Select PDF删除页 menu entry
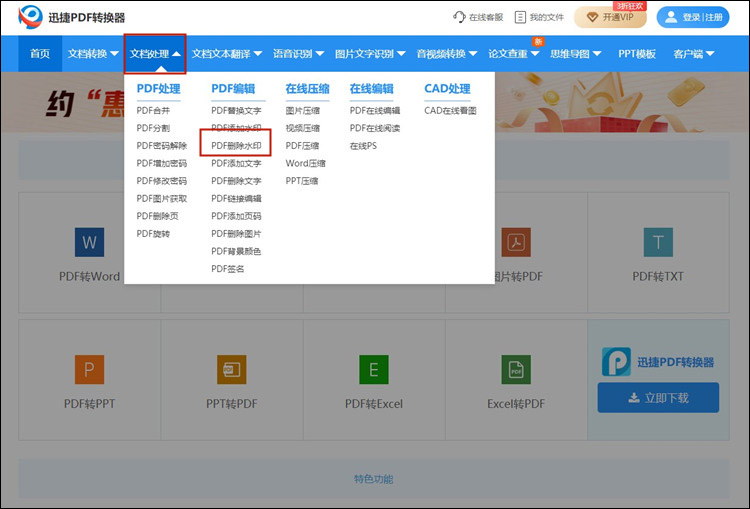The image size is (750, 509). point(157,216)
